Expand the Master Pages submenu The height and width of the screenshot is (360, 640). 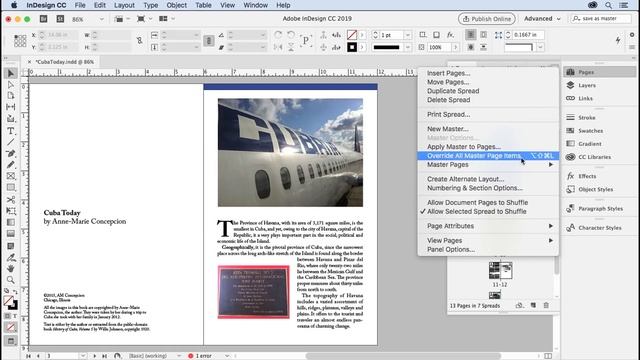click(x=488, y=164)
